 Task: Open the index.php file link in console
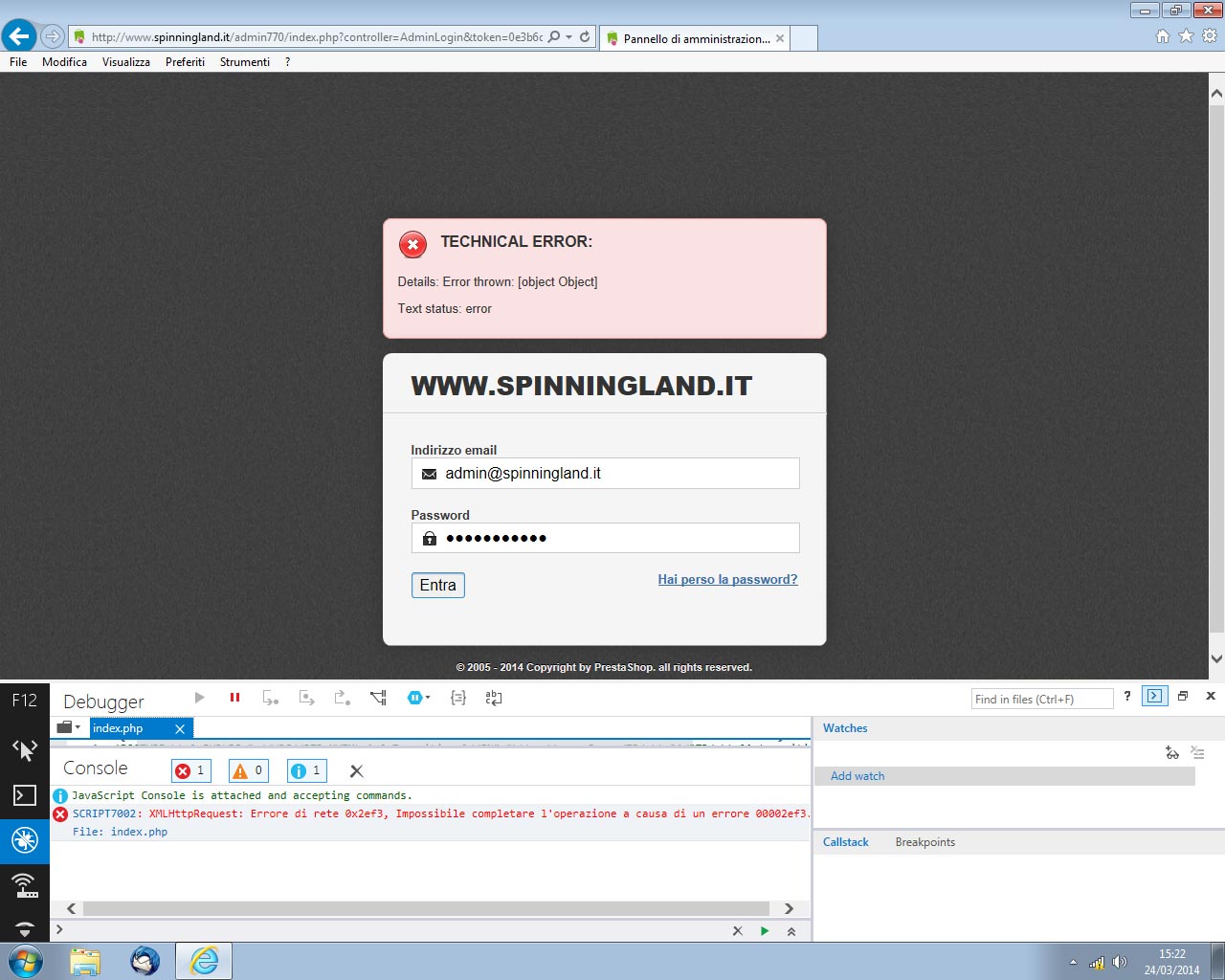pyautogui.click(x=139, y=832)
